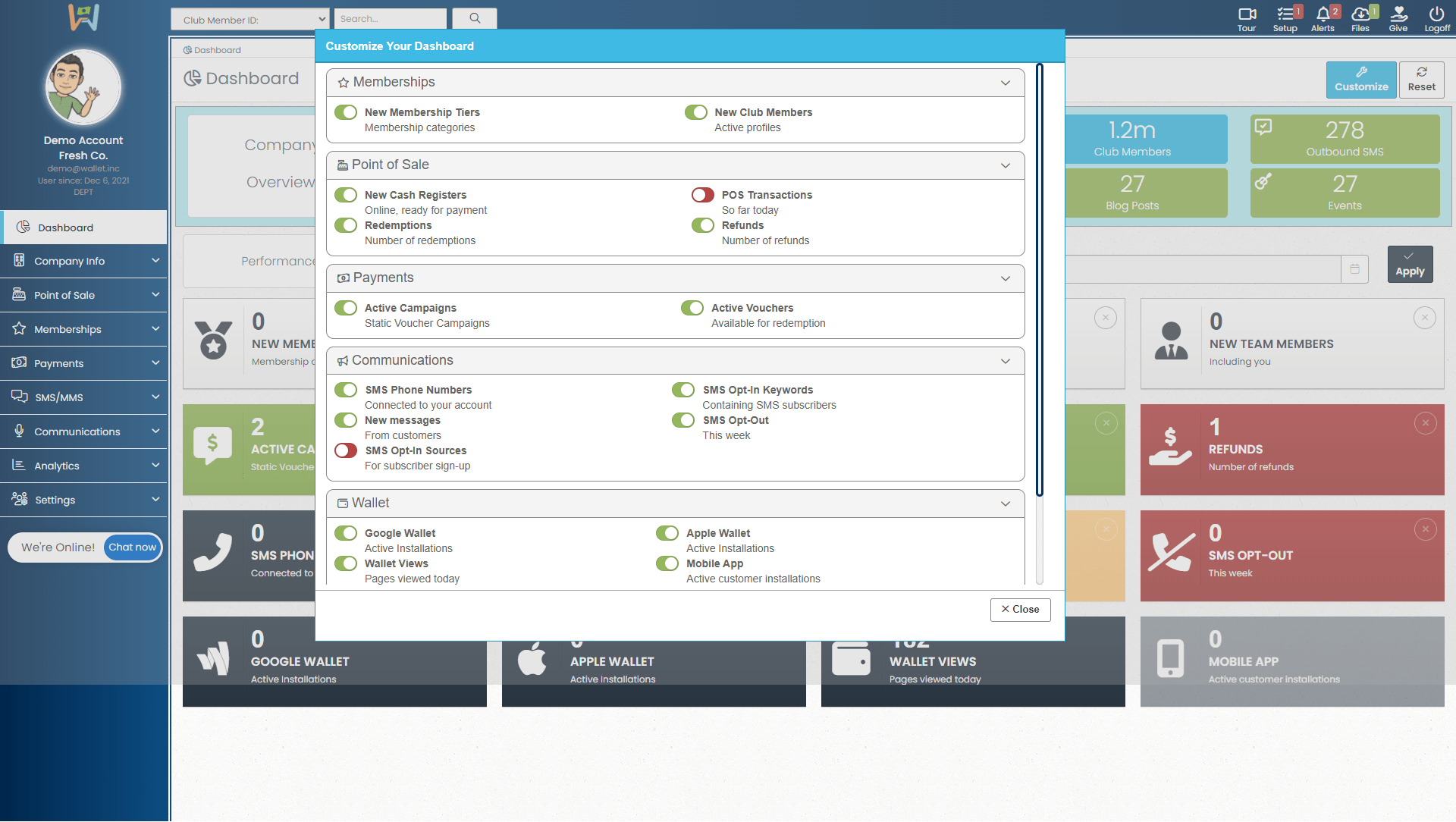Collapse the Memberships section in dialog

pyautogui.click(x=1006, y=83)
